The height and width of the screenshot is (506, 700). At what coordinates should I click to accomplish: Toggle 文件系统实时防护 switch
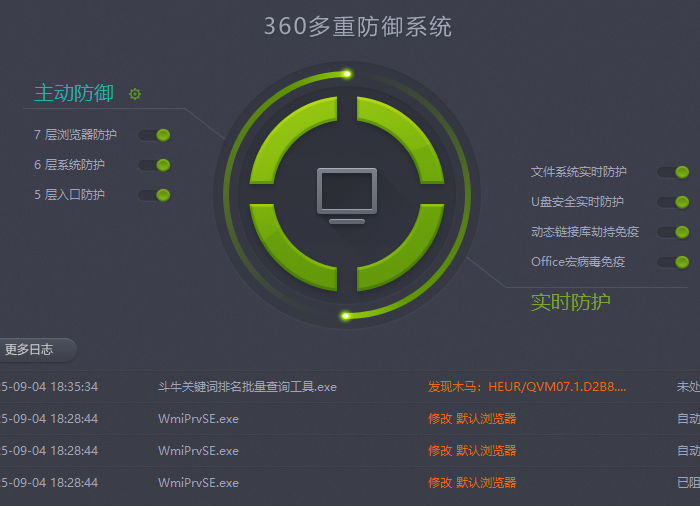pos(674,172)
